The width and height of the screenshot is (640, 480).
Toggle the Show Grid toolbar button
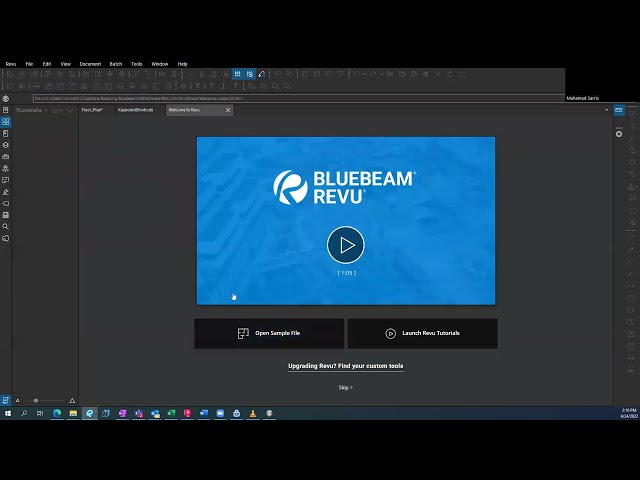pyautogui.click(x=238, y=74)
